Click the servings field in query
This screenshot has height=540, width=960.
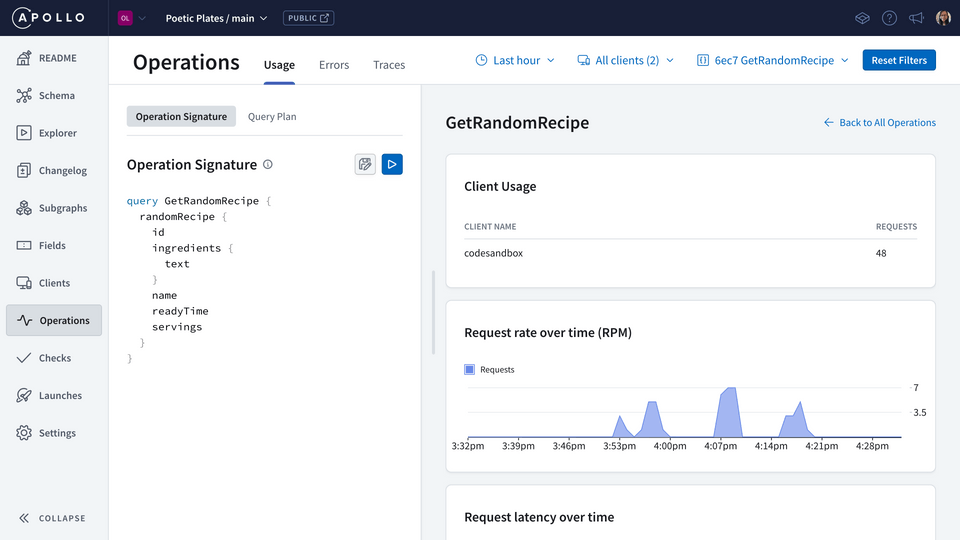(177, 327)
